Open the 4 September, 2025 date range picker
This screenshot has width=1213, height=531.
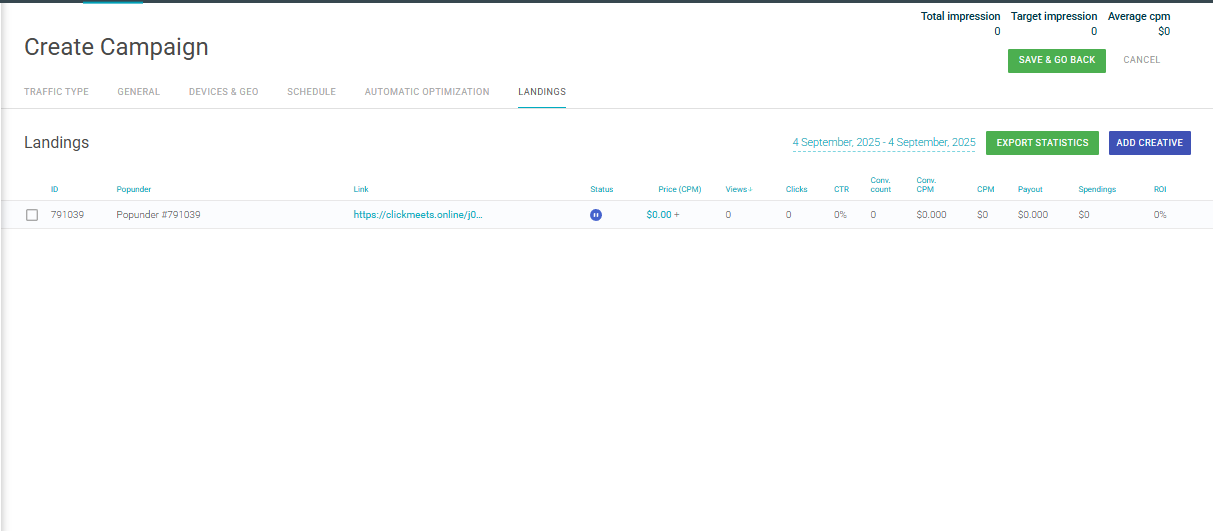click(883, 143)
